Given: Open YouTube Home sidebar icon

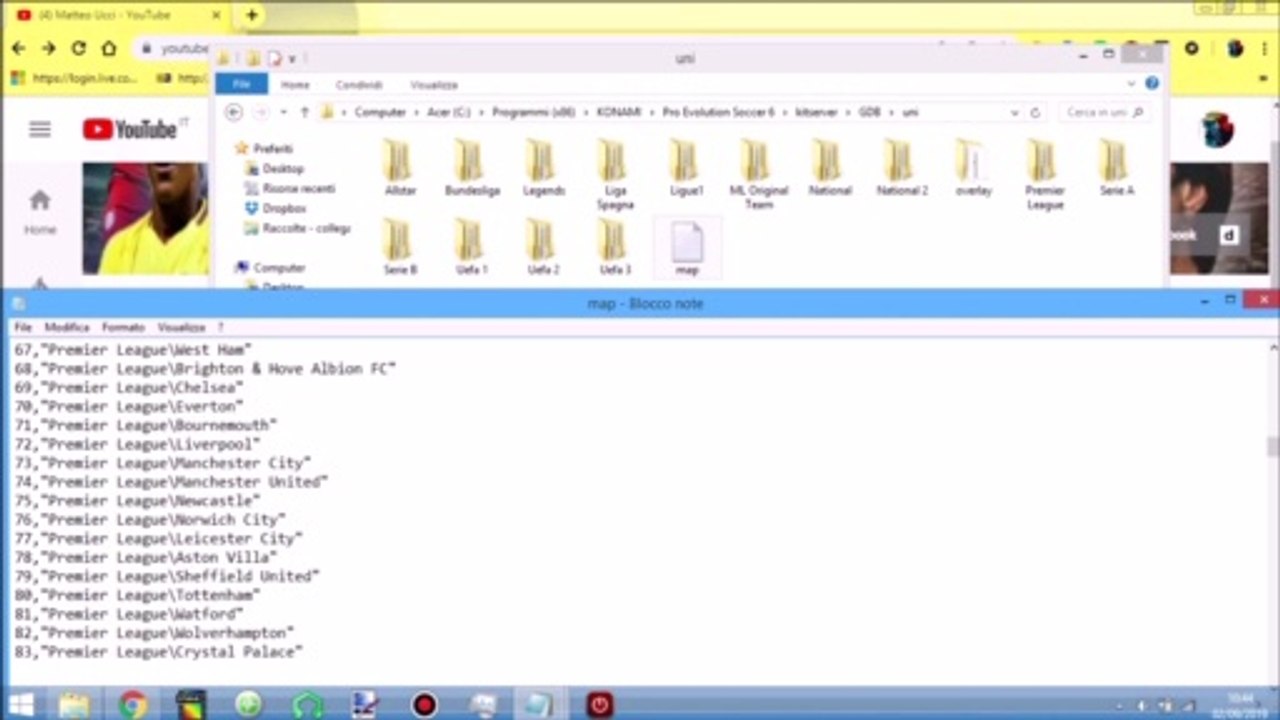Looking at the screenshot, I should point(40,211).
